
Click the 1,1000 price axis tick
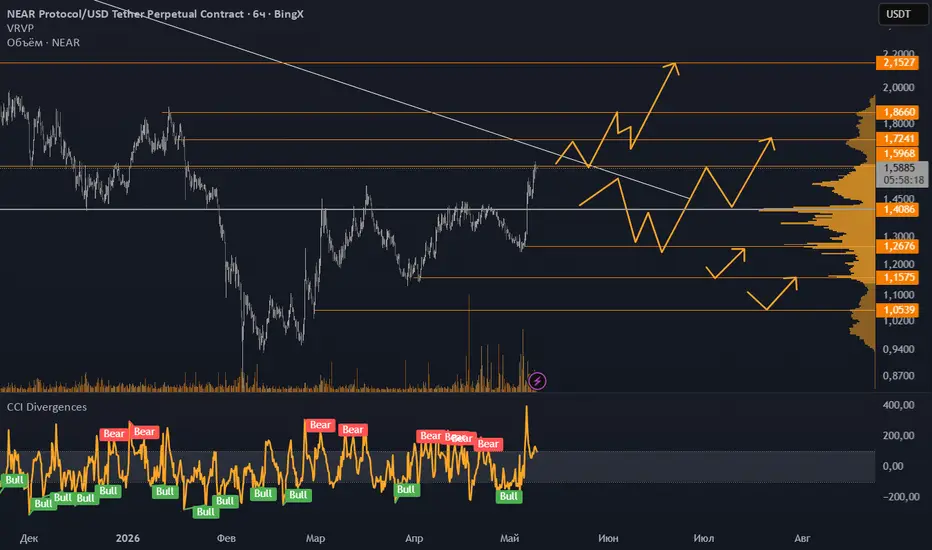[899, 295]
